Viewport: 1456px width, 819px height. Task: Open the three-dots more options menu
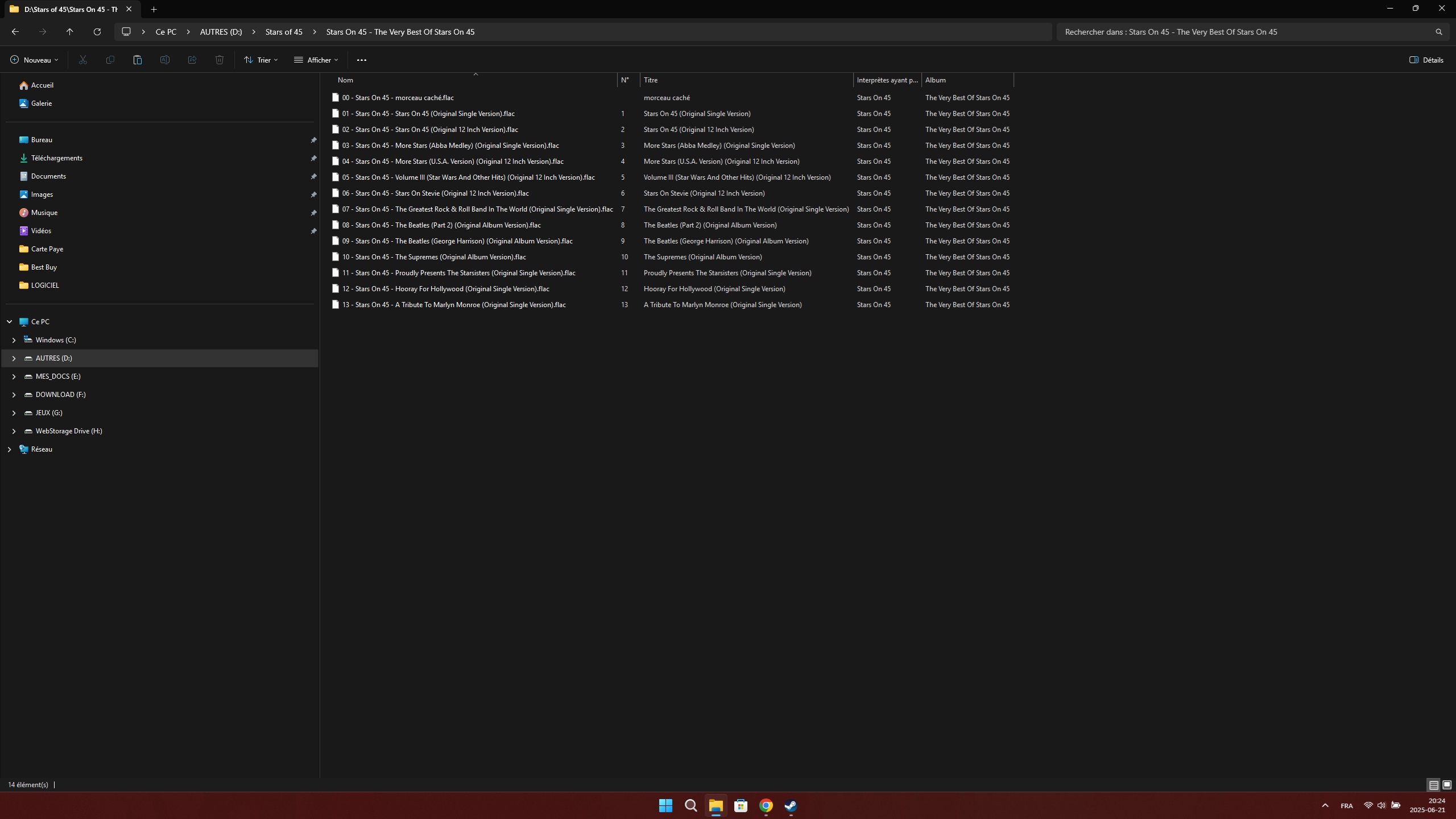(362, 60)
